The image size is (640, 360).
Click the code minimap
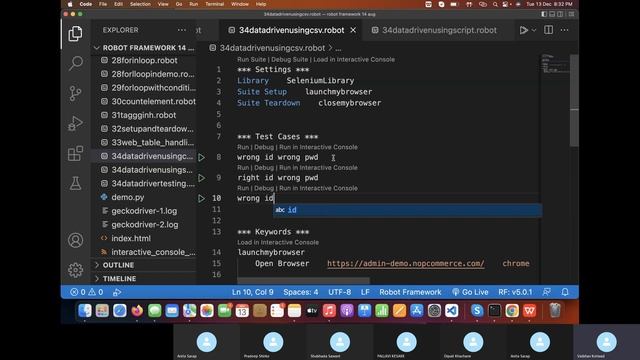point(554,63)
